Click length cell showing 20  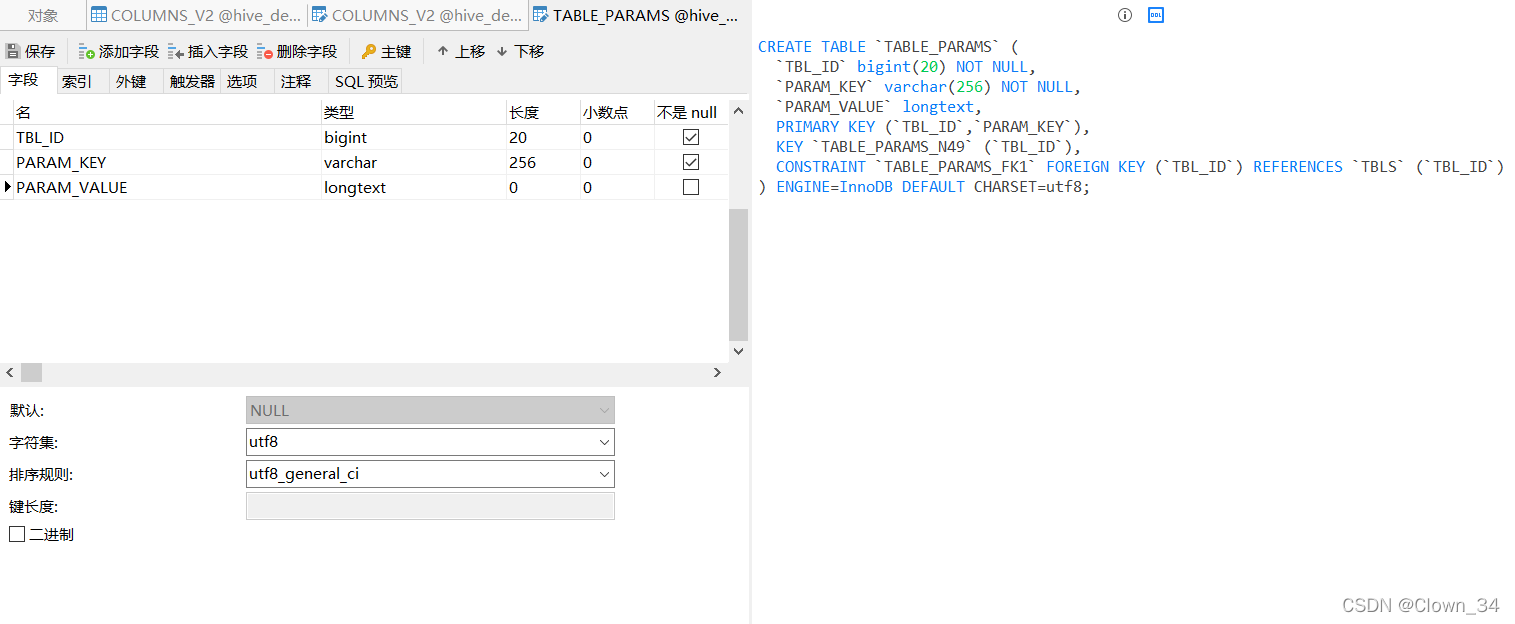[x=543, y=137]
